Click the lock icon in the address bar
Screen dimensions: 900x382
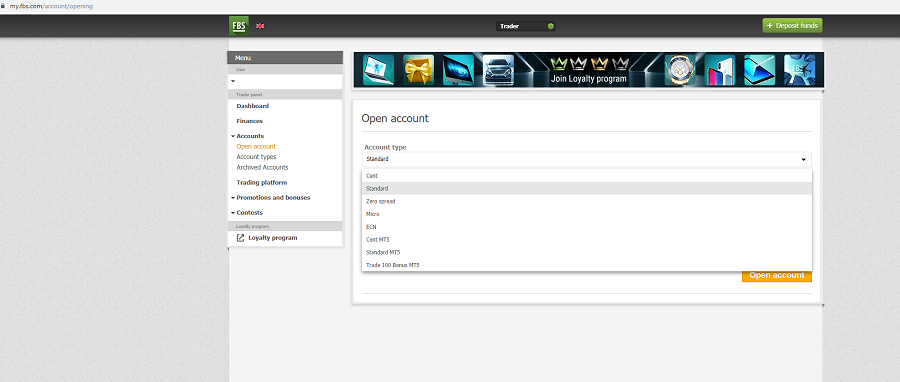3,6
